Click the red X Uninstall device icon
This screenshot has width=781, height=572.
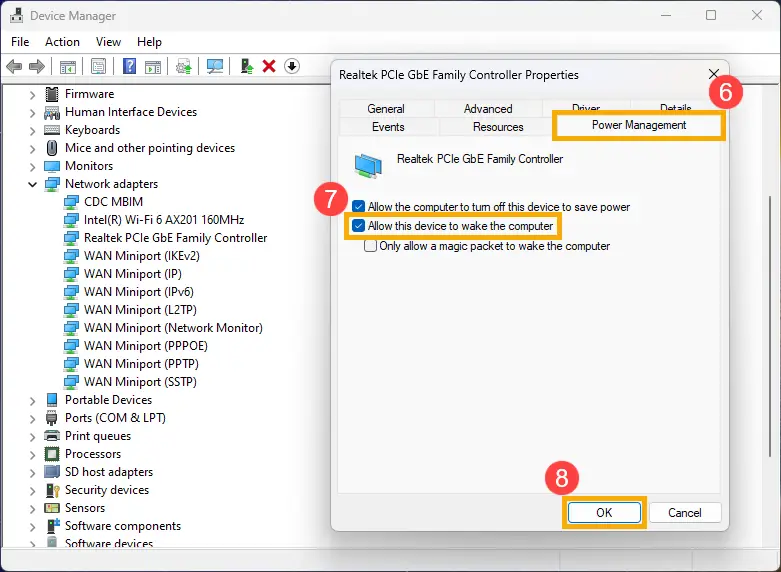[269, 67]
